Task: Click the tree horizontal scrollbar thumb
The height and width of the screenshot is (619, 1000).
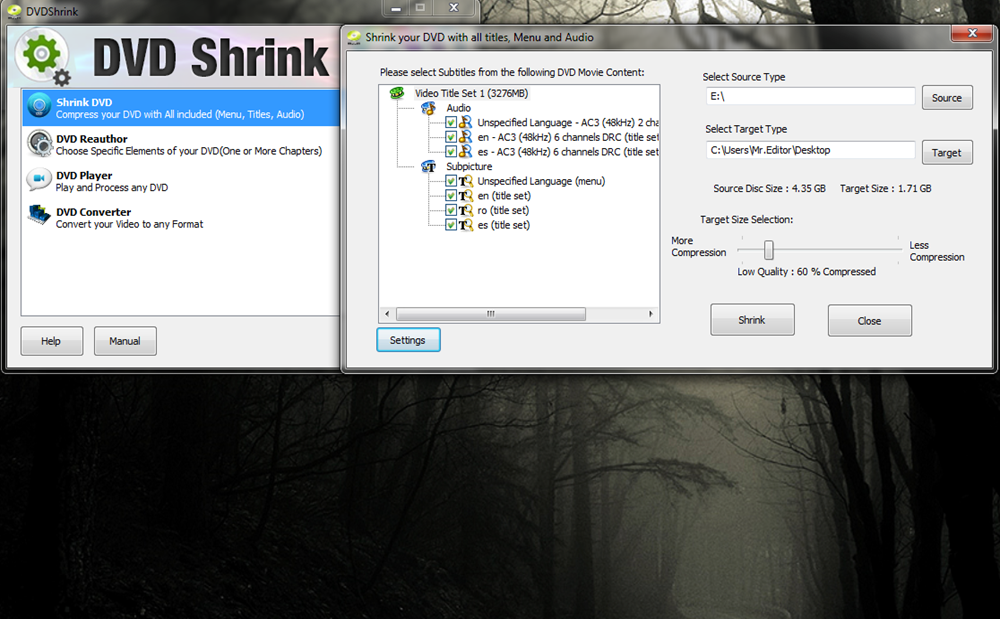Action: pyautogui.click(x=491, y=314)
